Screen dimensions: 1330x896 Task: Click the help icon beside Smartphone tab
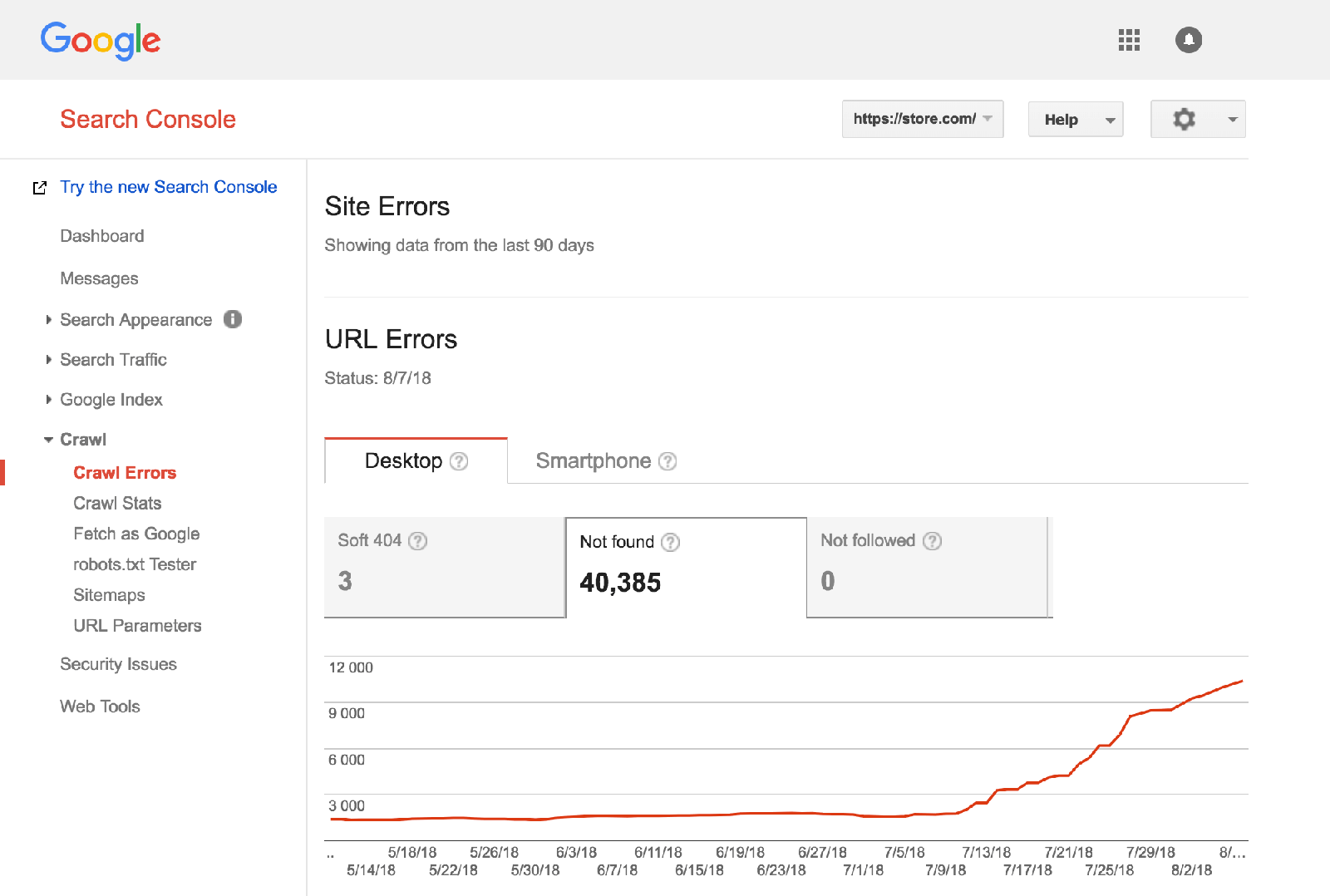click(x=667, y=461)
